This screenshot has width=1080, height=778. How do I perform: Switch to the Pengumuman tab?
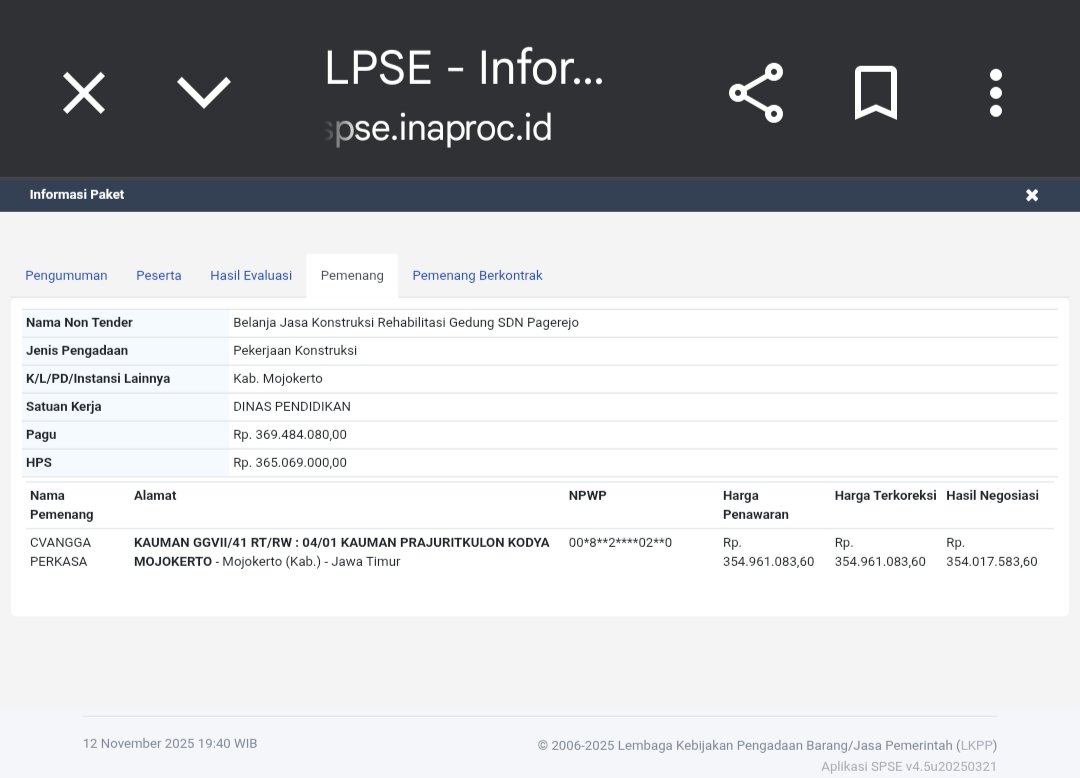pyautogui.click(x=66, y=275)
